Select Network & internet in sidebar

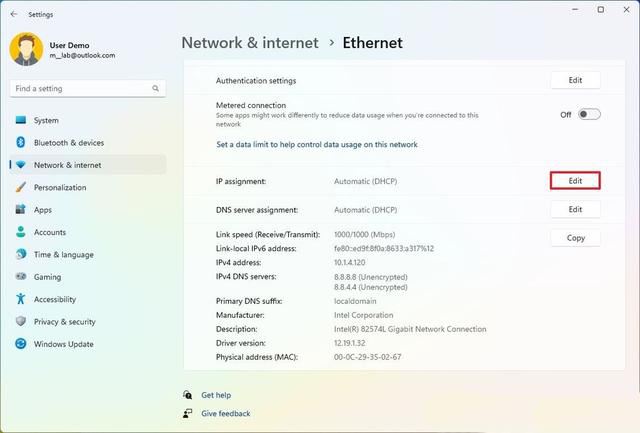[x=67, y=165]
